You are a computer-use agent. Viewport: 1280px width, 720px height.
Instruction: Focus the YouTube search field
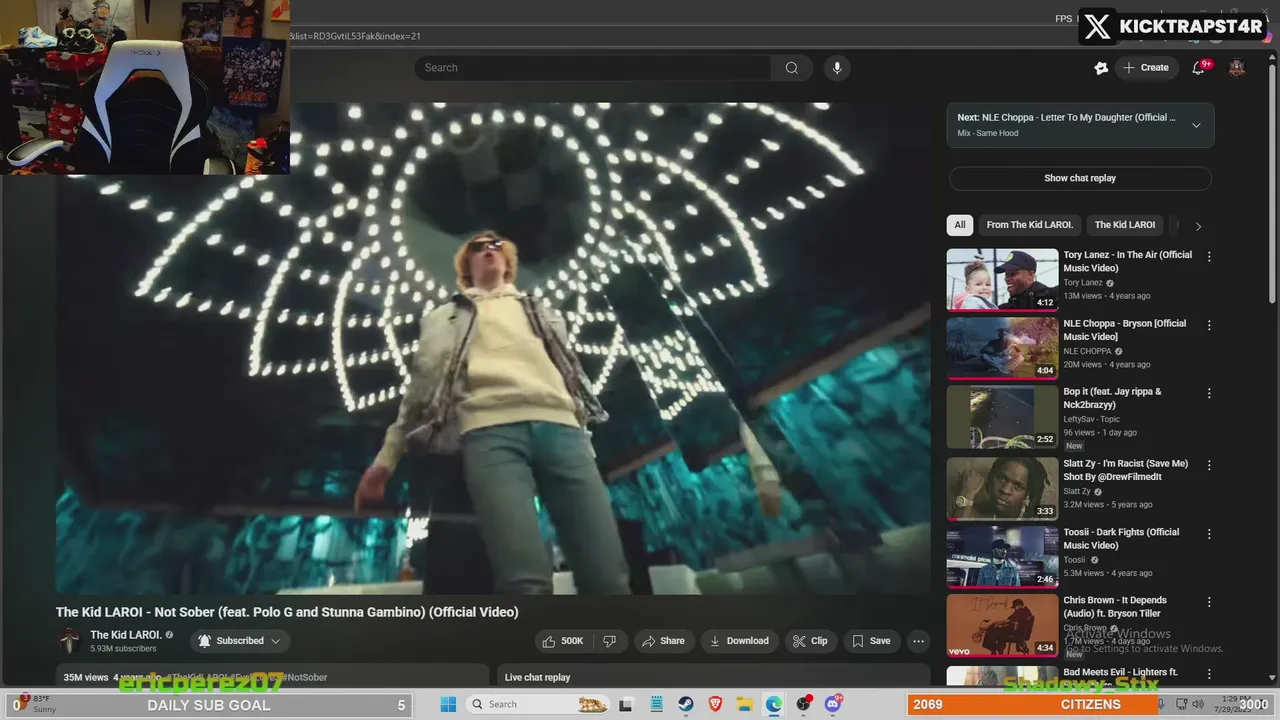click(x=592, y=68)
